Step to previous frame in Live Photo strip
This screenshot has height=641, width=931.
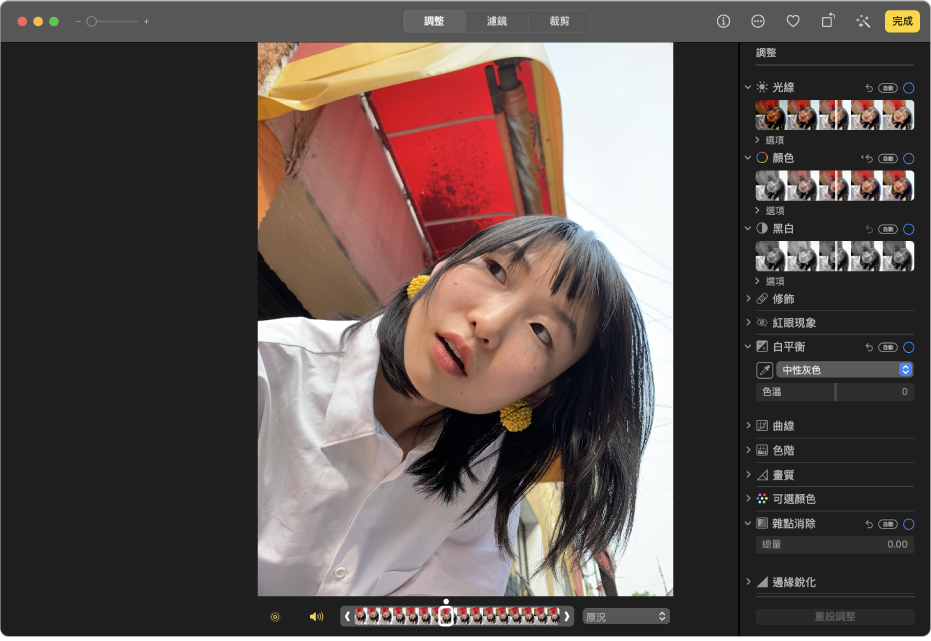(347, 617)
